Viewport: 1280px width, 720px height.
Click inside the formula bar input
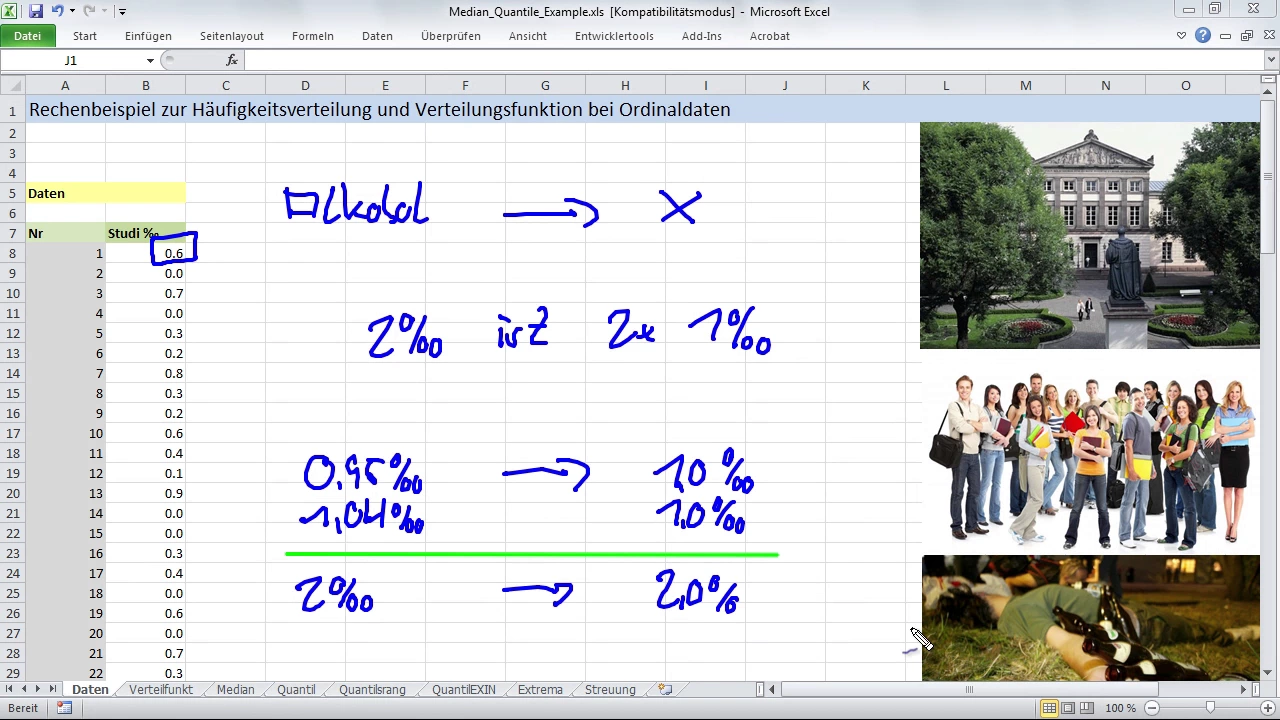pyautogui.click(x=754, y=60)
